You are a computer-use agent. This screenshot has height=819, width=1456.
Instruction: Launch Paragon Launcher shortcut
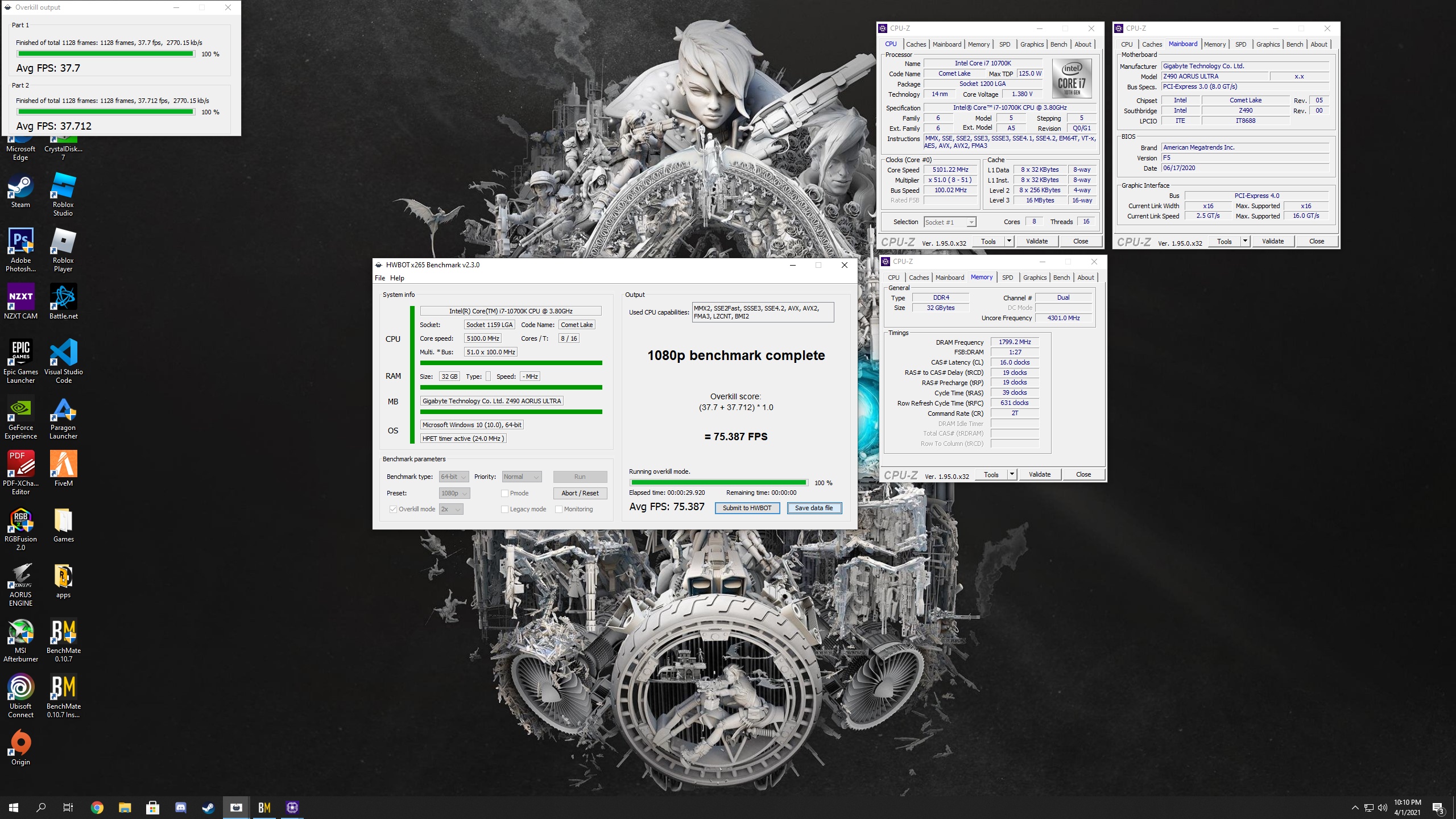(x=63, y=417)
